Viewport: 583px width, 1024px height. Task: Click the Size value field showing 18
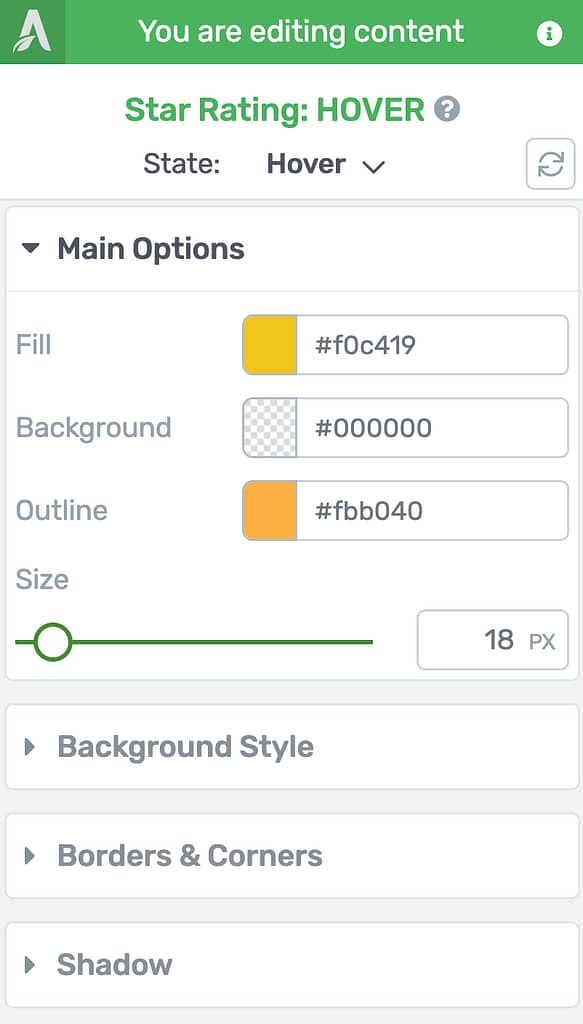point(493,640)
